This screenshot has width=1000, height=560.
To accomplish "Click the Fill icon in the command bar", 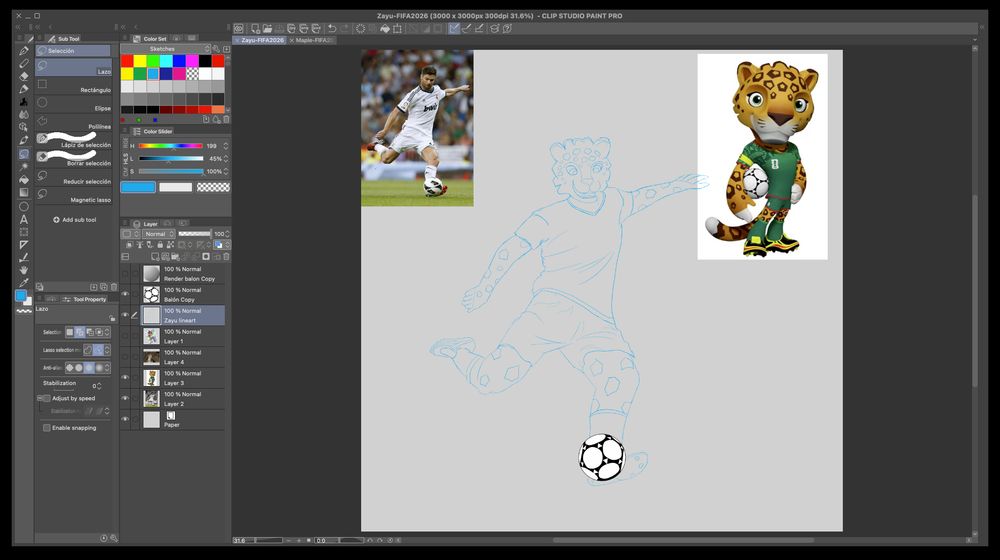I will pos(385,28).
